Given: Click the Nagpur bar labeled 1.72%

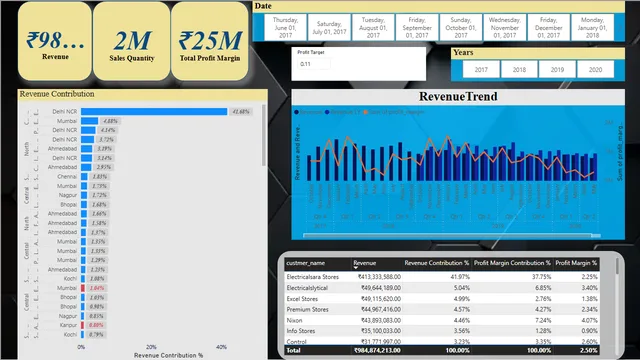Looking at the screenshot, I should 84,195.
